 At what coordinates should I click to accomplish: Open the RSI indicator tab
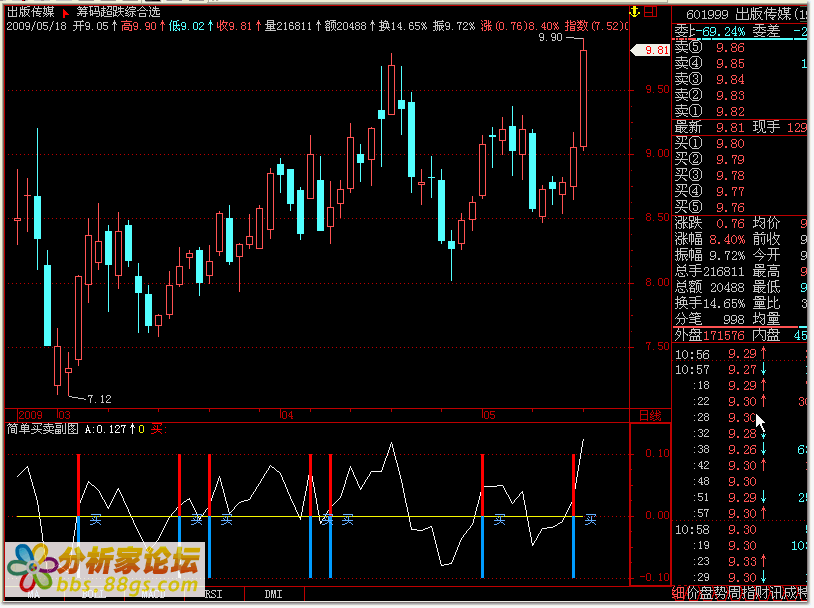[213, 595]
